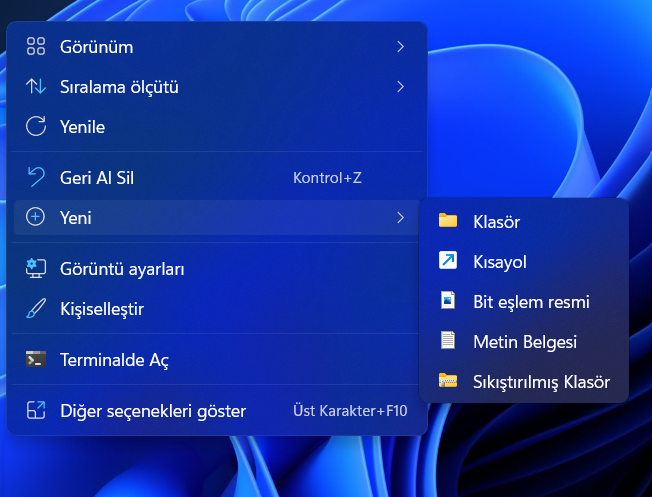Open Görüntü ayarları from the menu
Viewport: 652px width, 497px height.
[x=217, y=269]
